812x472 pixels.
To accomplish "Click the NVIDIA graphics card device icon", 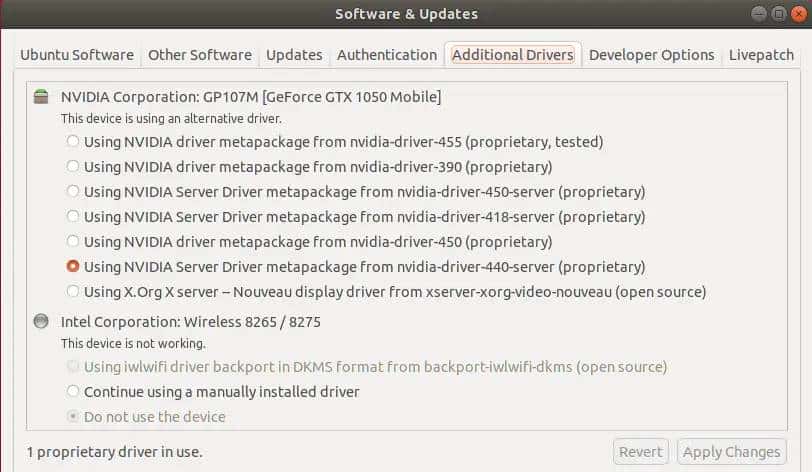I will [x=40, y=97].
